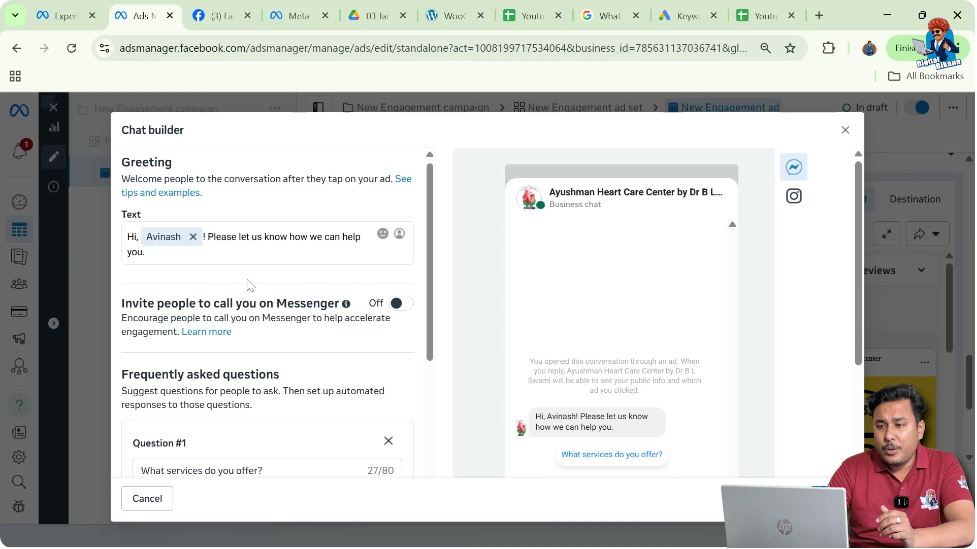Viewport: 977px width, 549px height.
Task: Toggle Invite people to call on Messenger
Action: click(401, 303)
